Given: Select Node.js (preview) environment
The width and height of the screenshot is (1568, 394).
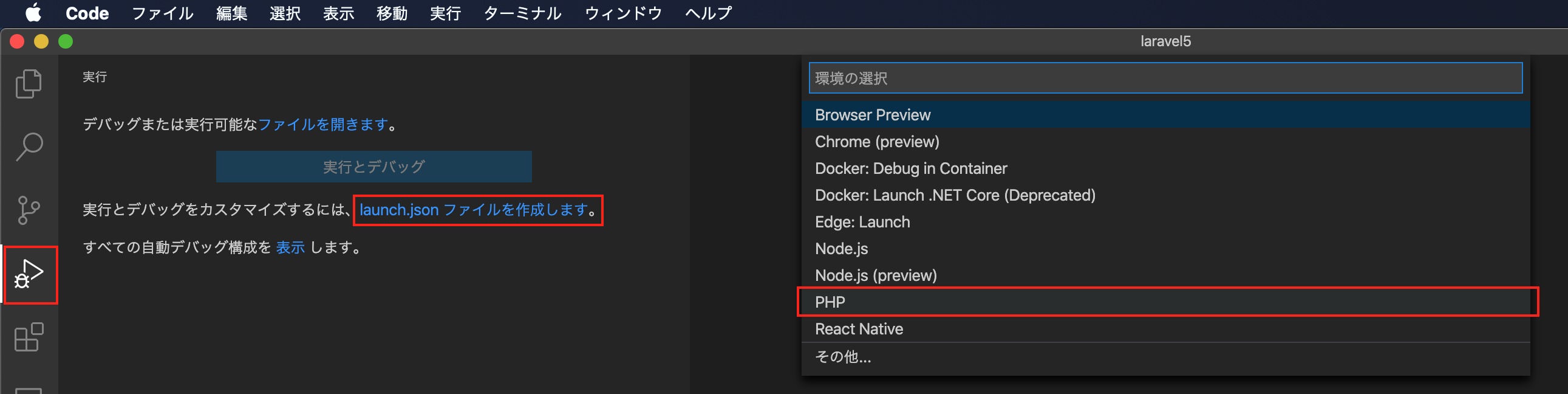Looking at the screenshot, I should coord(1165,275).
